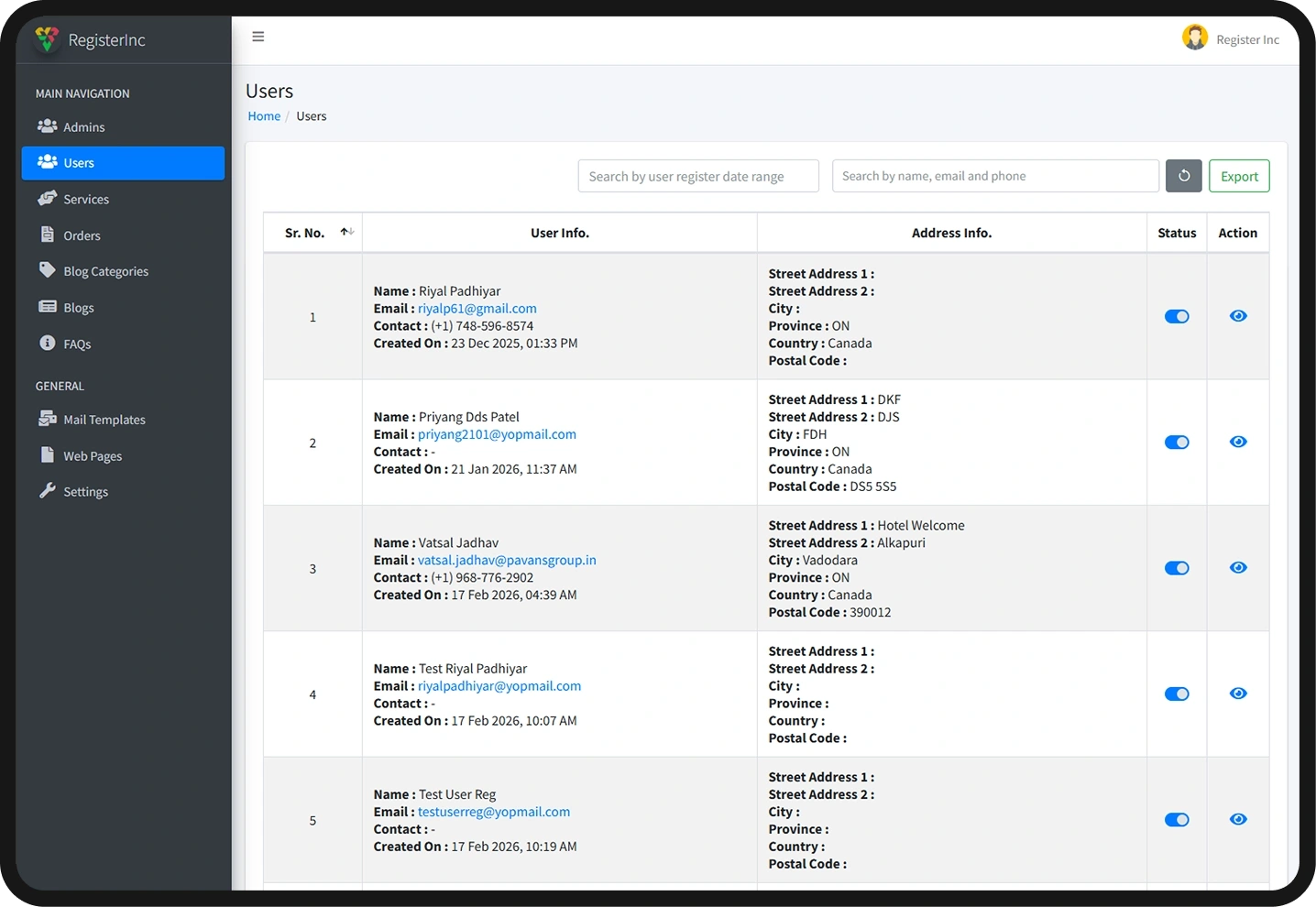Open Mail Templates in General section
The image size is (1316, 907).
[x=123, y=420]
